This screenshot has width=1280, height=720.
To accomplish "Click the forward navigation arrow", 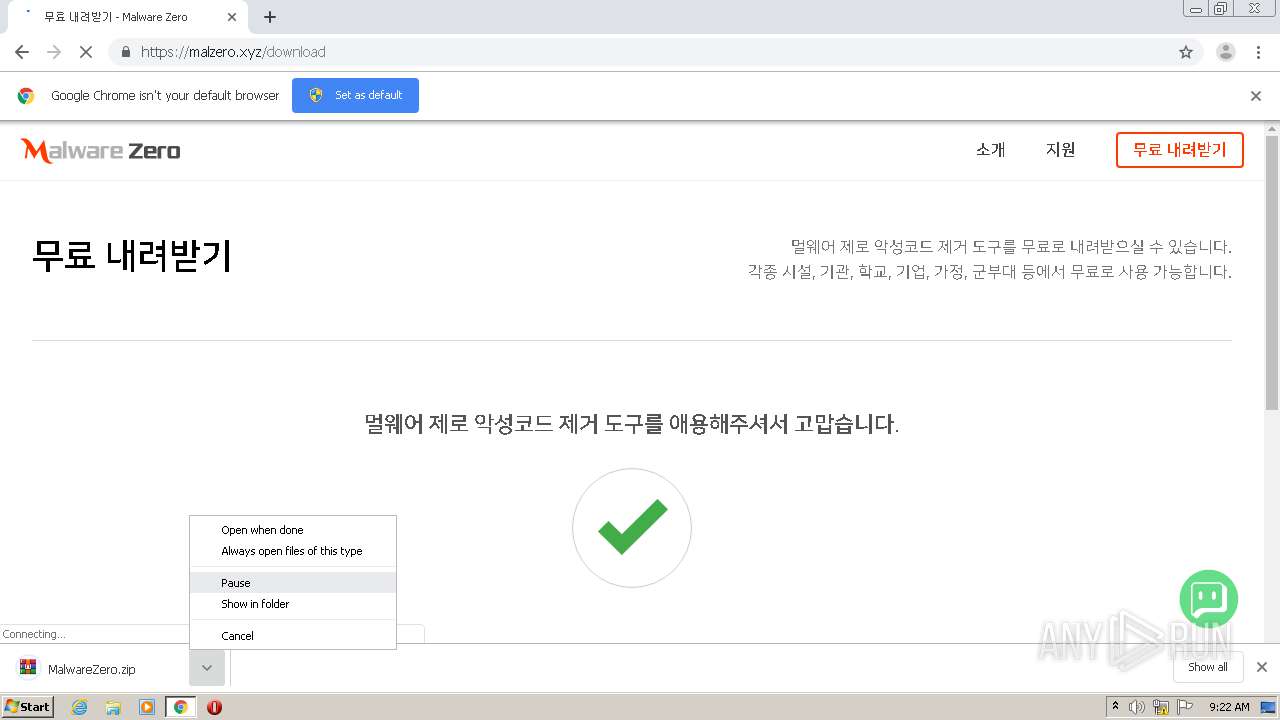I will 54,52.
